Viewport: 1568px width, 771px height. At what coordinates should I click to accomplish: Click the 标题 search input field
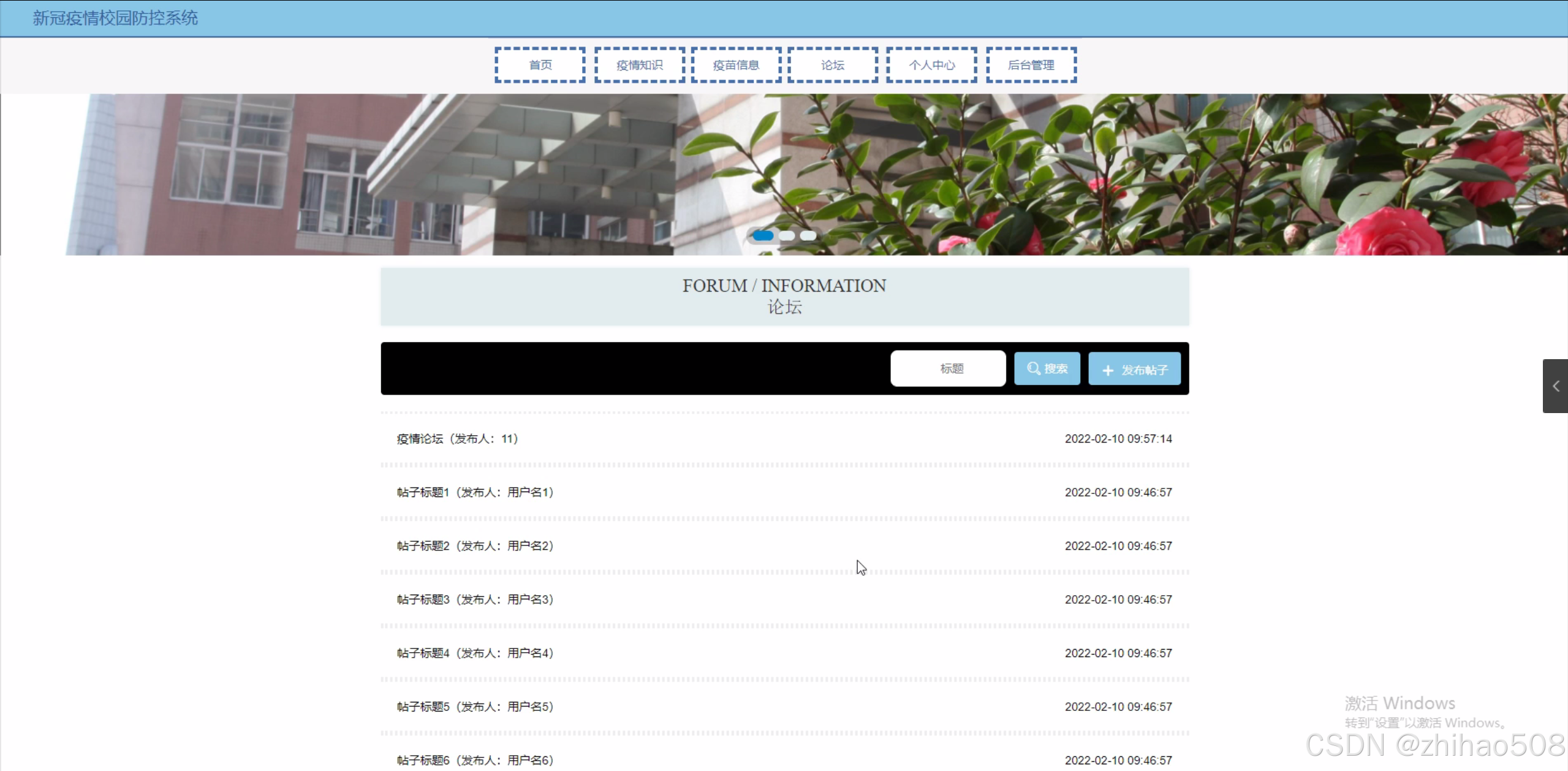(x=948, y=368)
